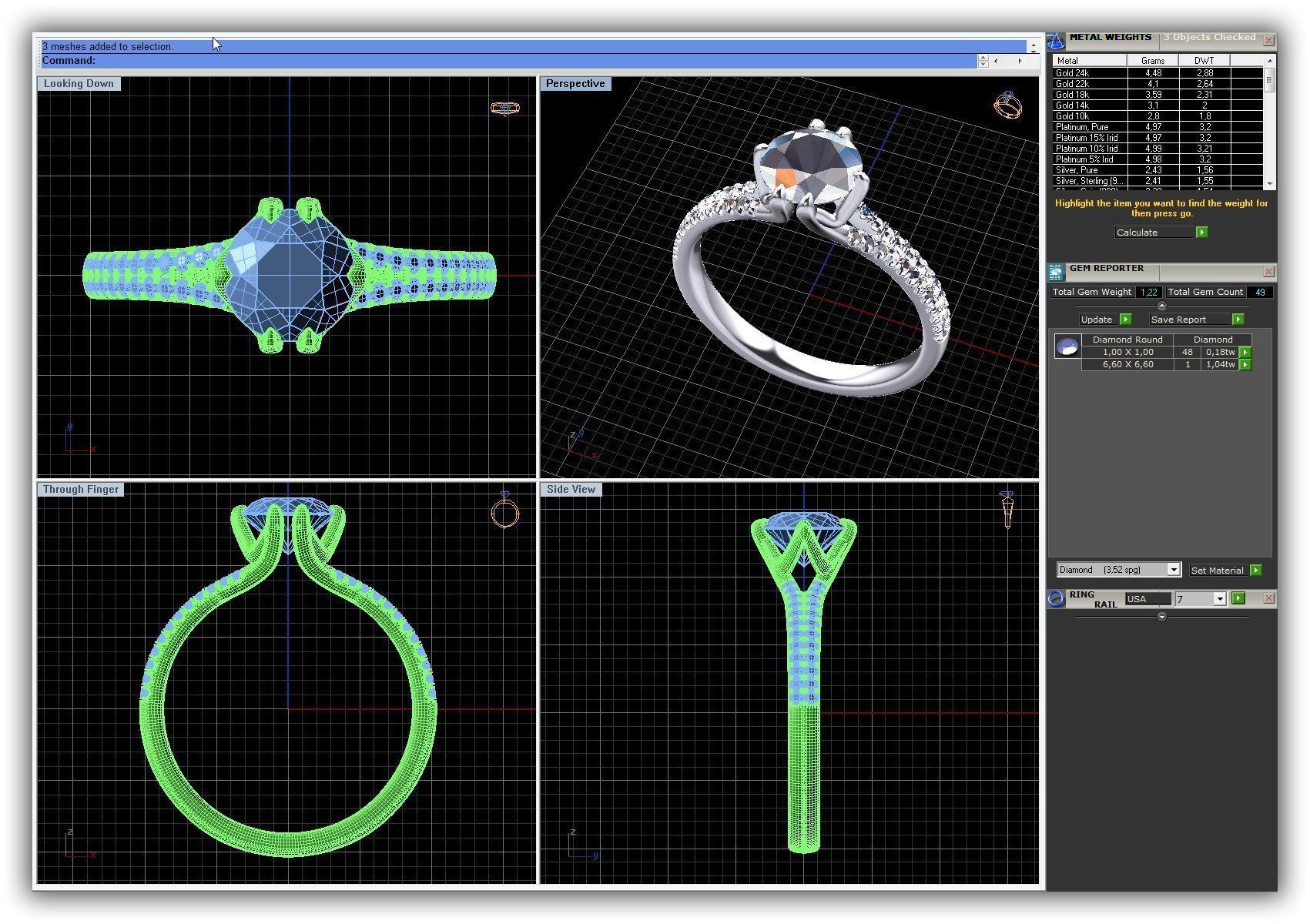Click the Total Gem Weight value 1,22
Viewport: 1310px width, 924px height.
click(1148, 292)
